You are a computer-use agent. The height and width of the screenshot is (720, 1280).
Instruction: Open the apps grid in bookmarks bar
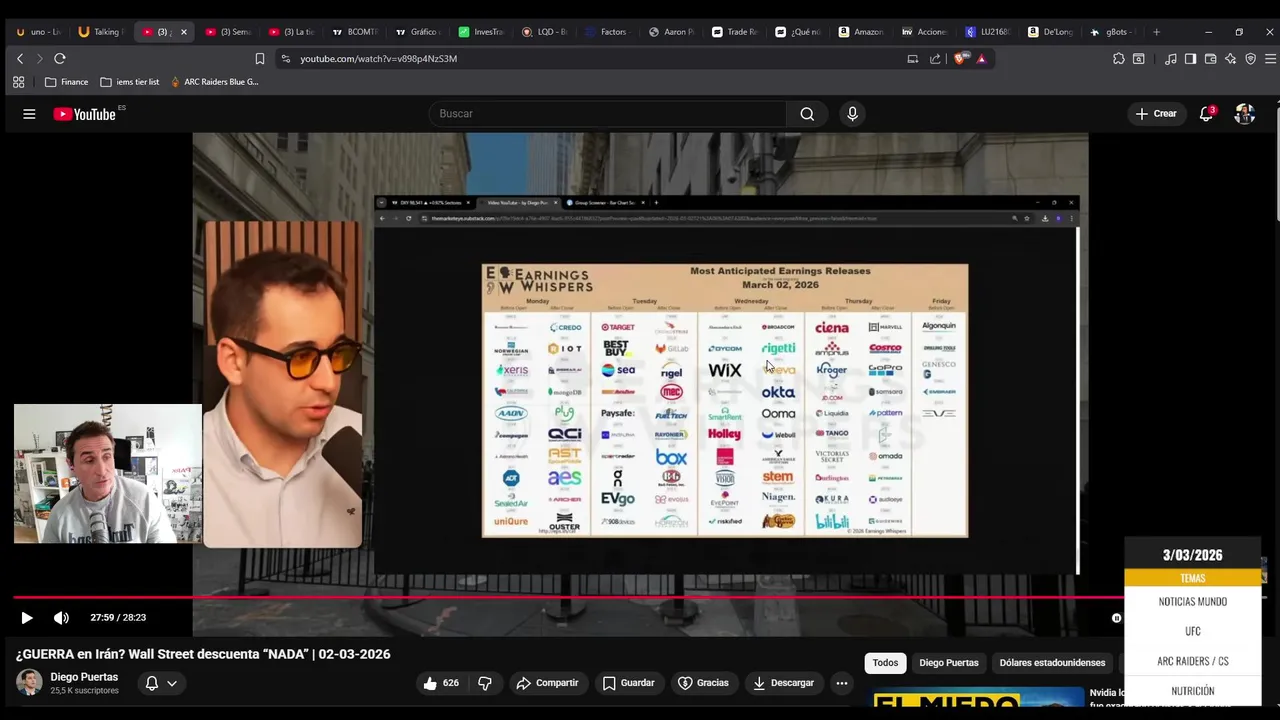(18, 82)
